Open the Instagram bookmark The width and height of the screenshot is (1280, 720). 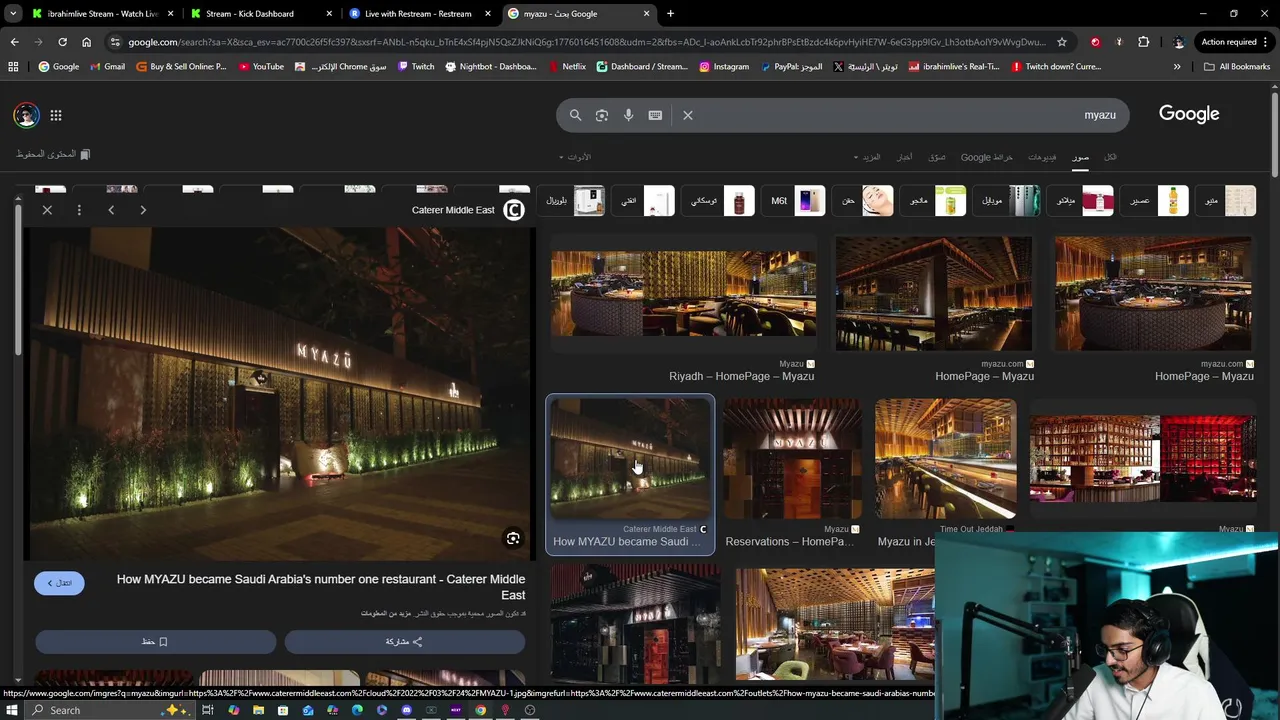point(724,67)
